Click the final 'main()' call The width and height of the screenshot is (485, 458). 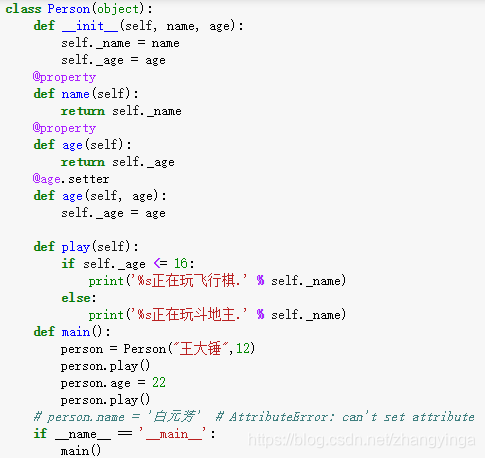tap(81, 451)
